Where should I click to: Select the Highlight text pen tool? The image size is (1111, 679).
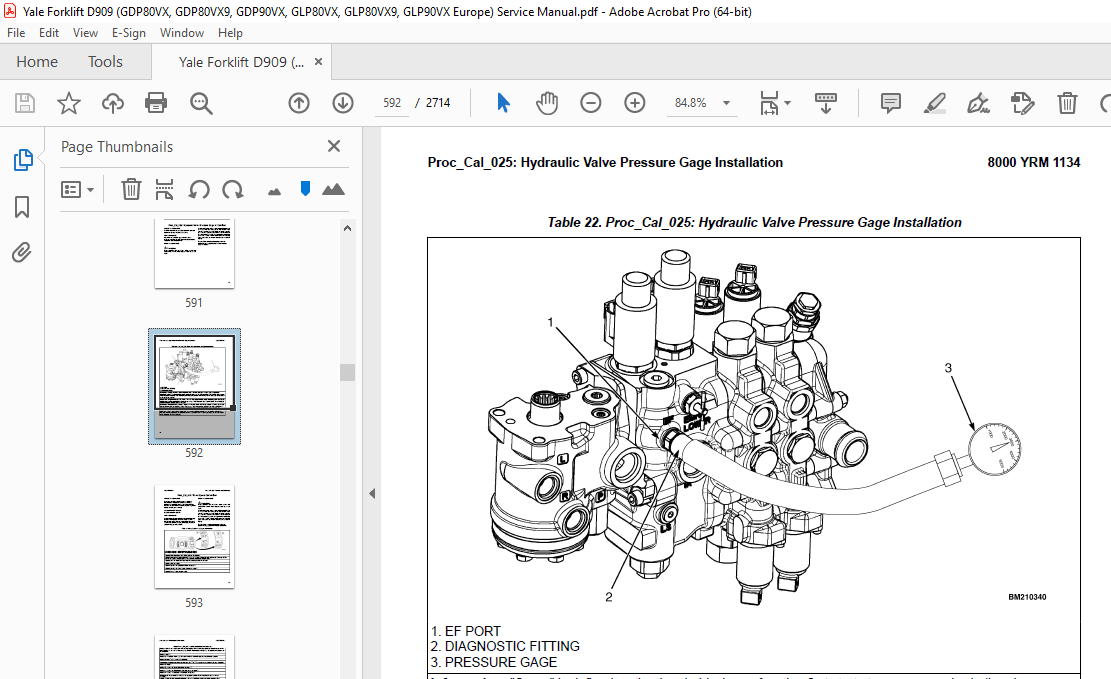[x=935, y=103]
